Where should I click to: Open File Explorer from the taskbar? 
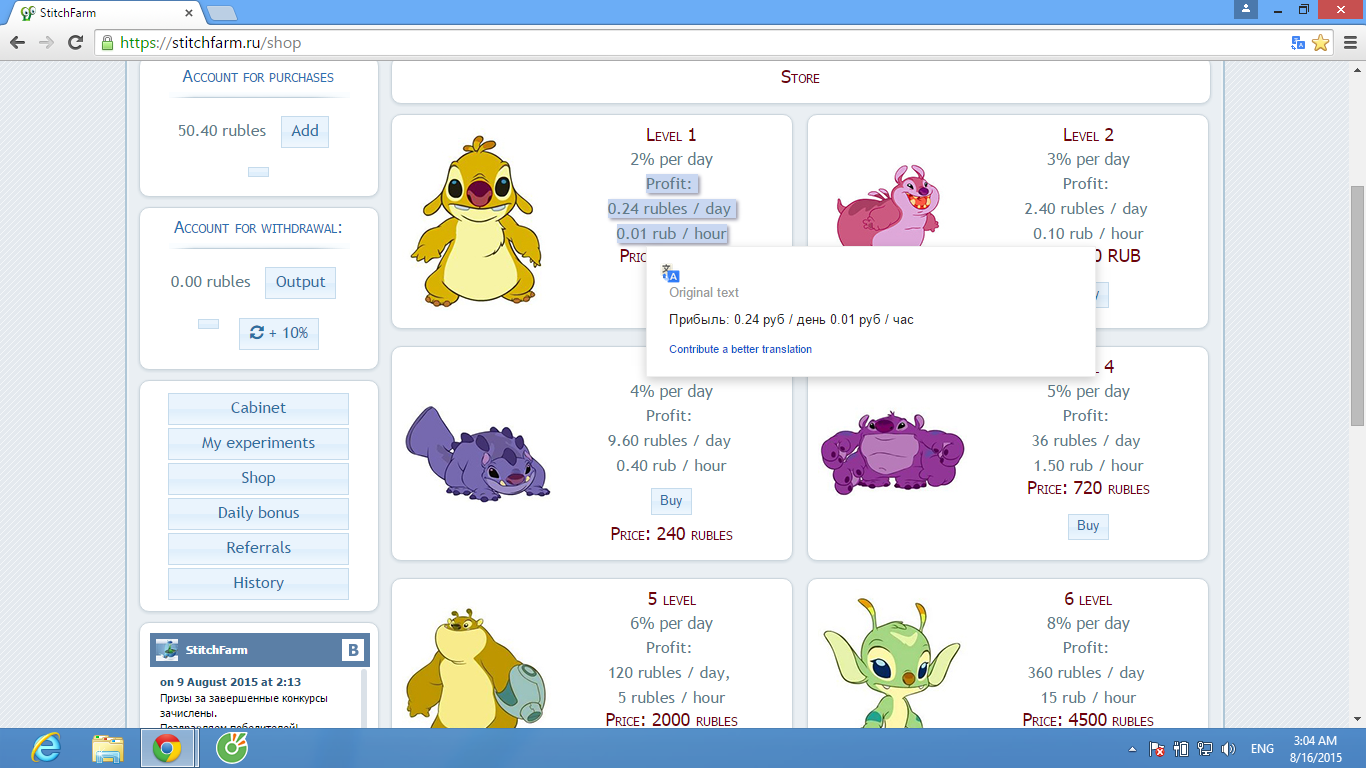pos(107,748)
